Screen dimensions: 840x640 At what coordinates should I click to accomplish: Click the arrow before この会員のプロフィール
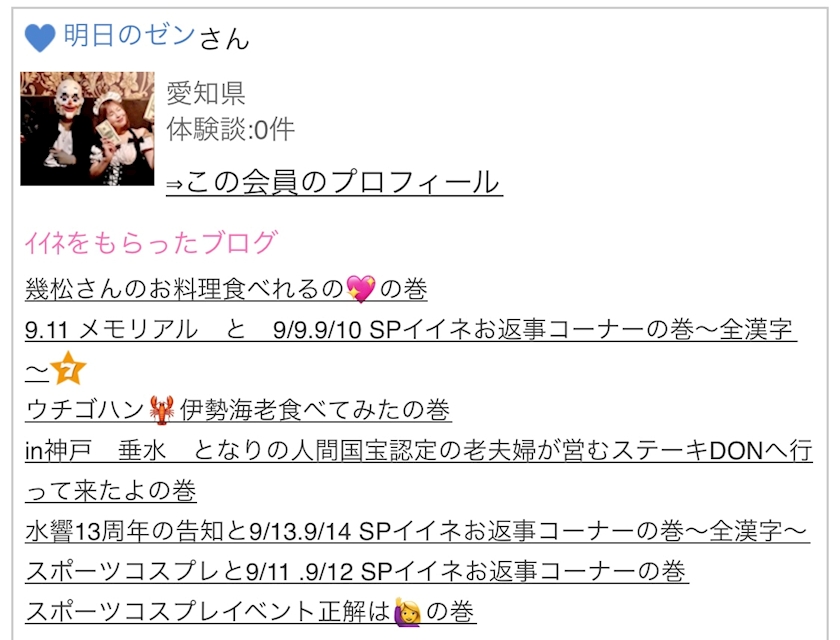(x=175, y=185)
